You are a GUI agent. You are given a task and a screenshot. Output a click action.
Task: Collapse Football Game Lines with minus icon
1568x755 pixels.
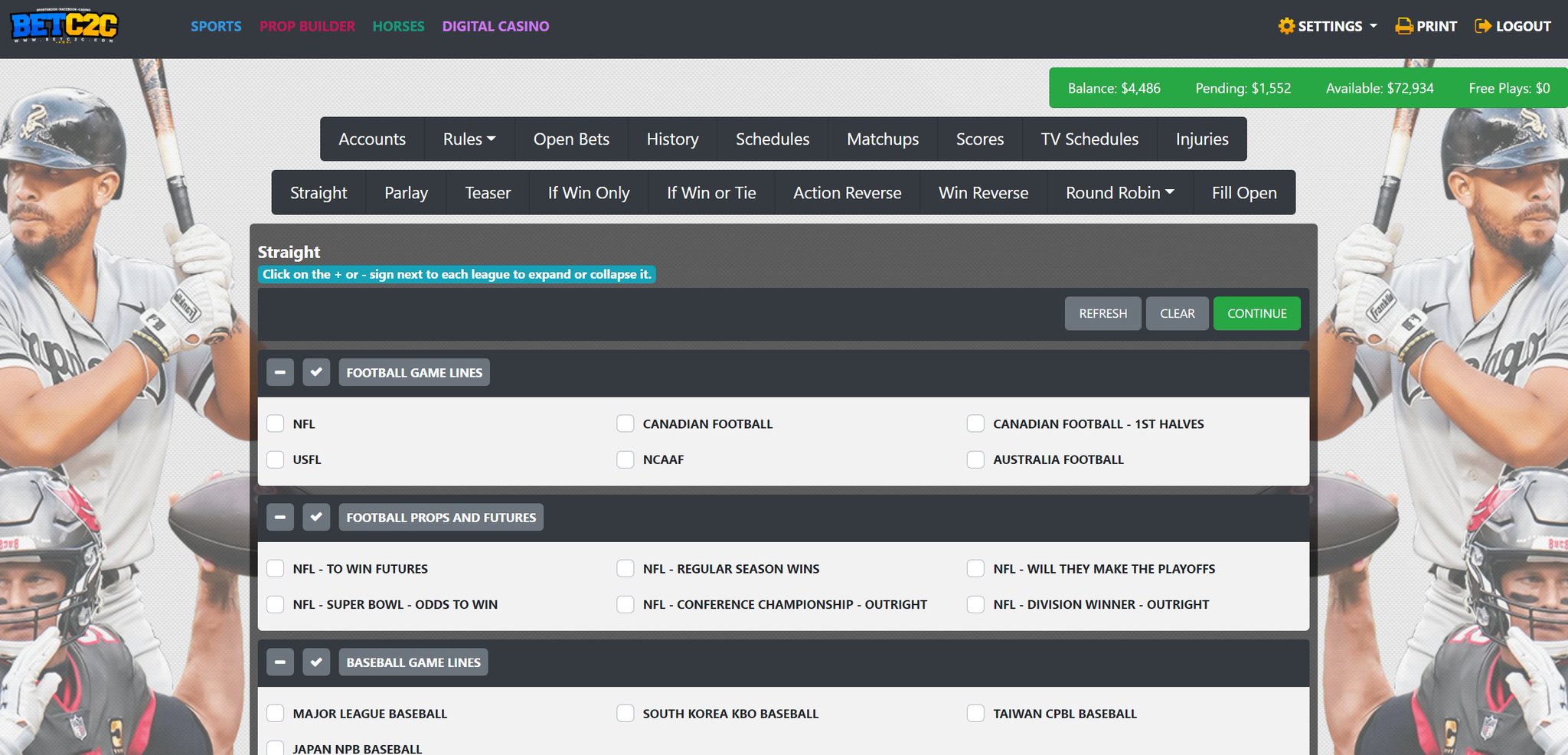(280, 373)
